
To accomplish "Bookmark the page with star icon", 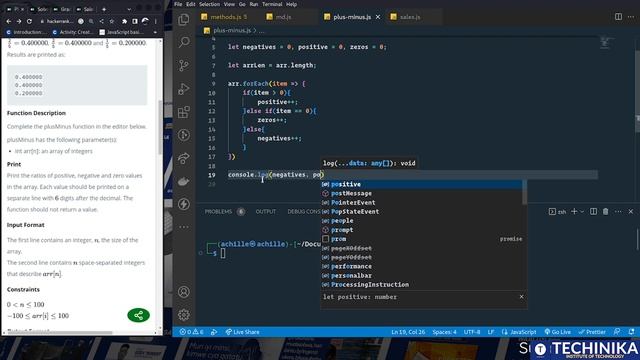I will coord(111,21).
